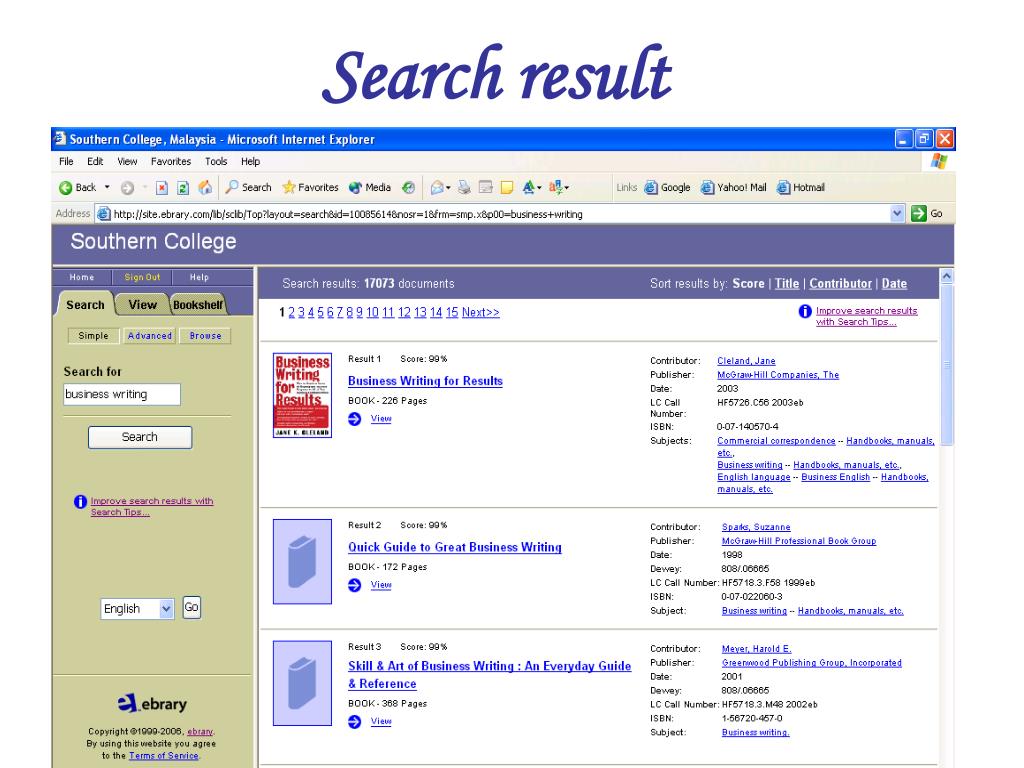Switch to the Bookshelf tab

[198, 305]
